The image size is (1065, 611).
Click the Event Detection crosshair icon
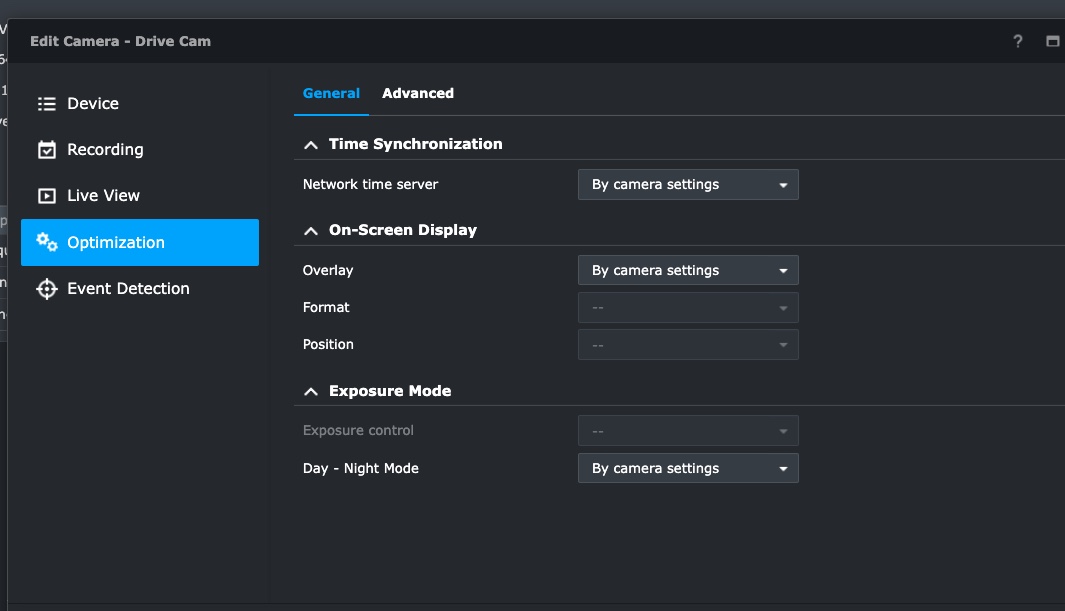click(45, 288)
